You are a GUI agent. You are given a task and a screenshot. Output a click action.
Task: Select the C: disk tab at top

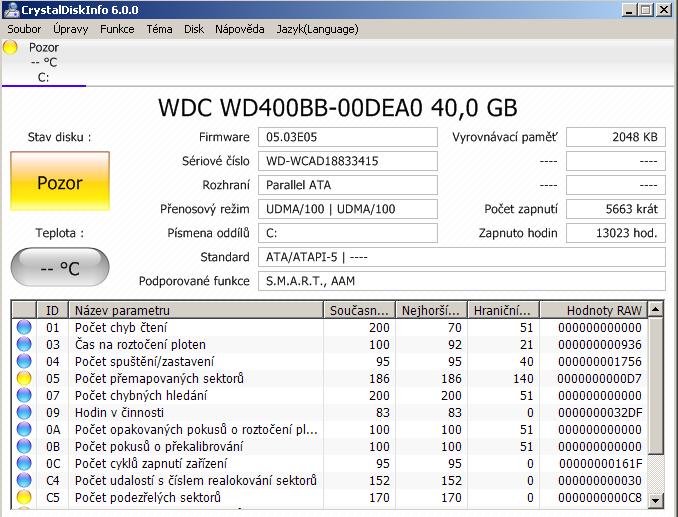pyautogui.click(x=43, y=63)
